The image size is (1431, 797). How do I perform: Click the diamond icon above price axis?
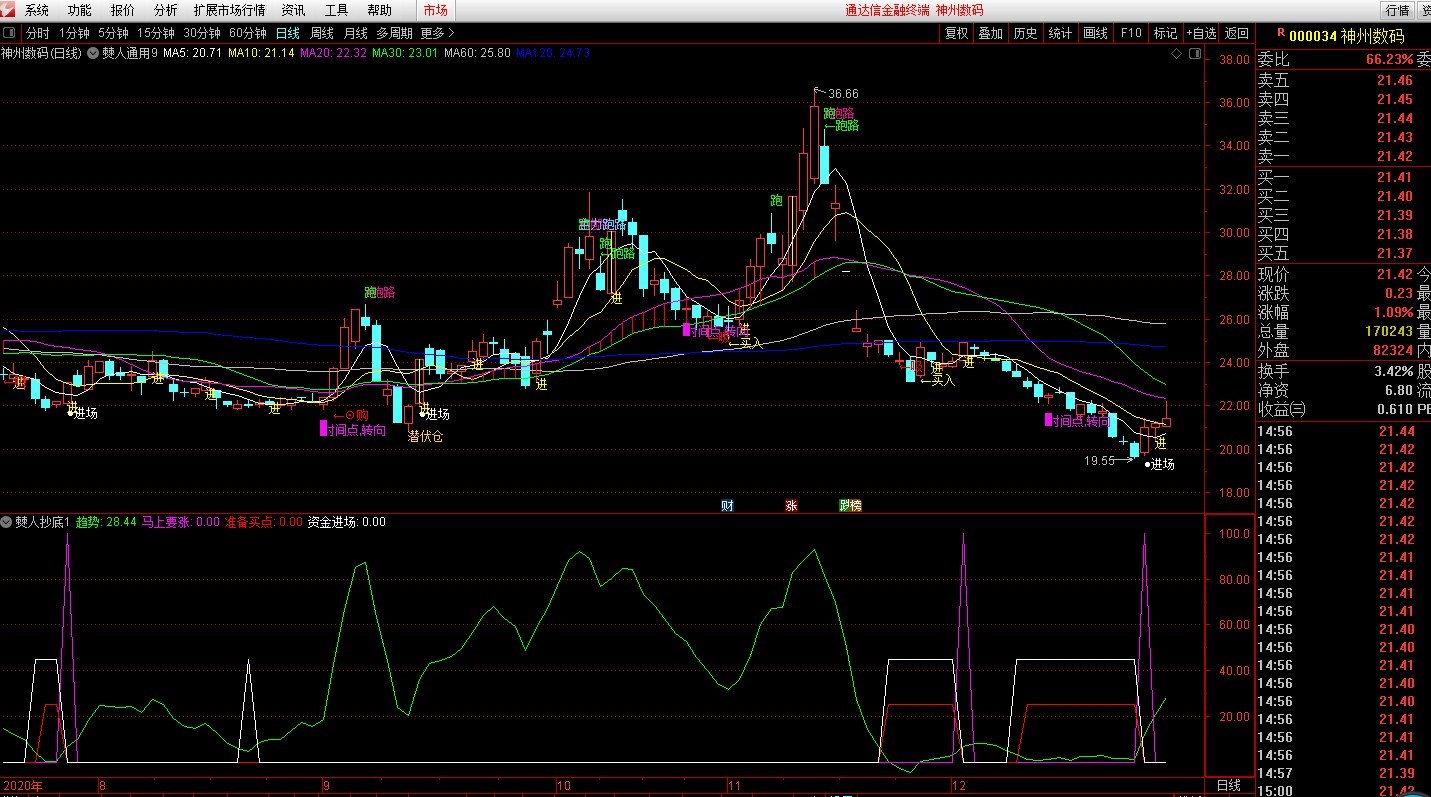1176,54
